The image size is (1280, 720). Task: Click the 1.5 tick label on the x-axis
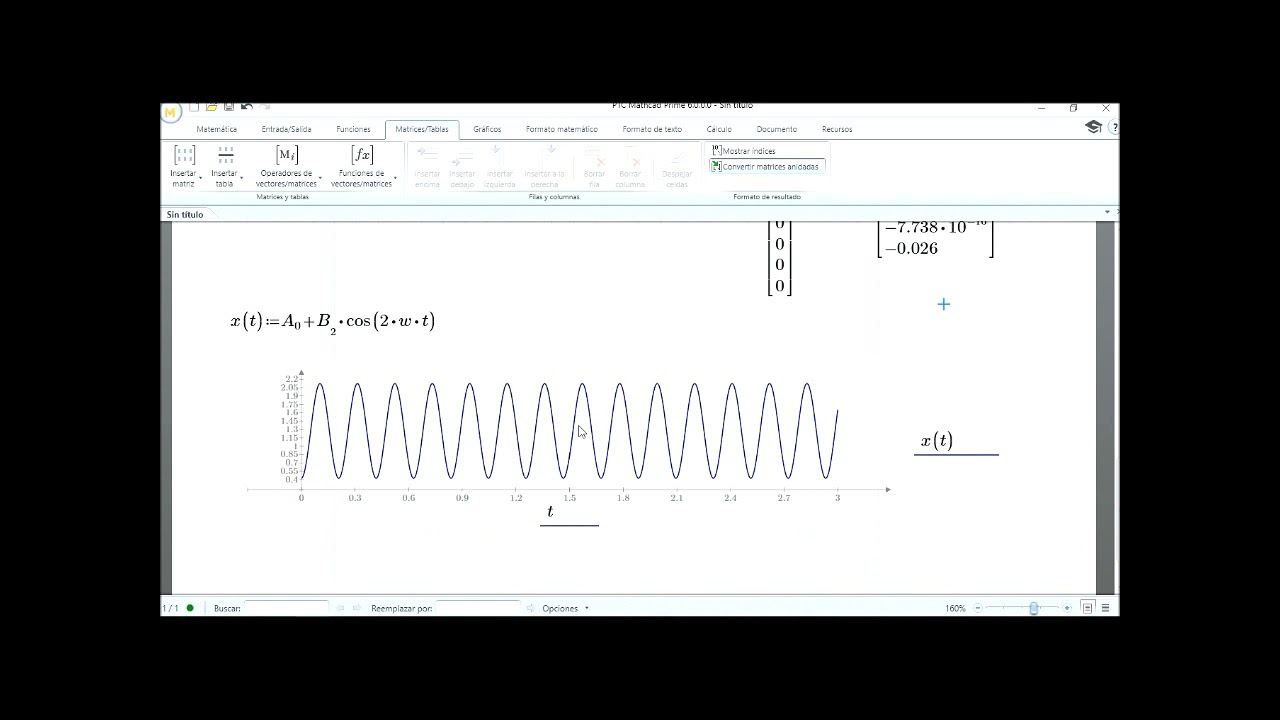[x=569, y=498]
